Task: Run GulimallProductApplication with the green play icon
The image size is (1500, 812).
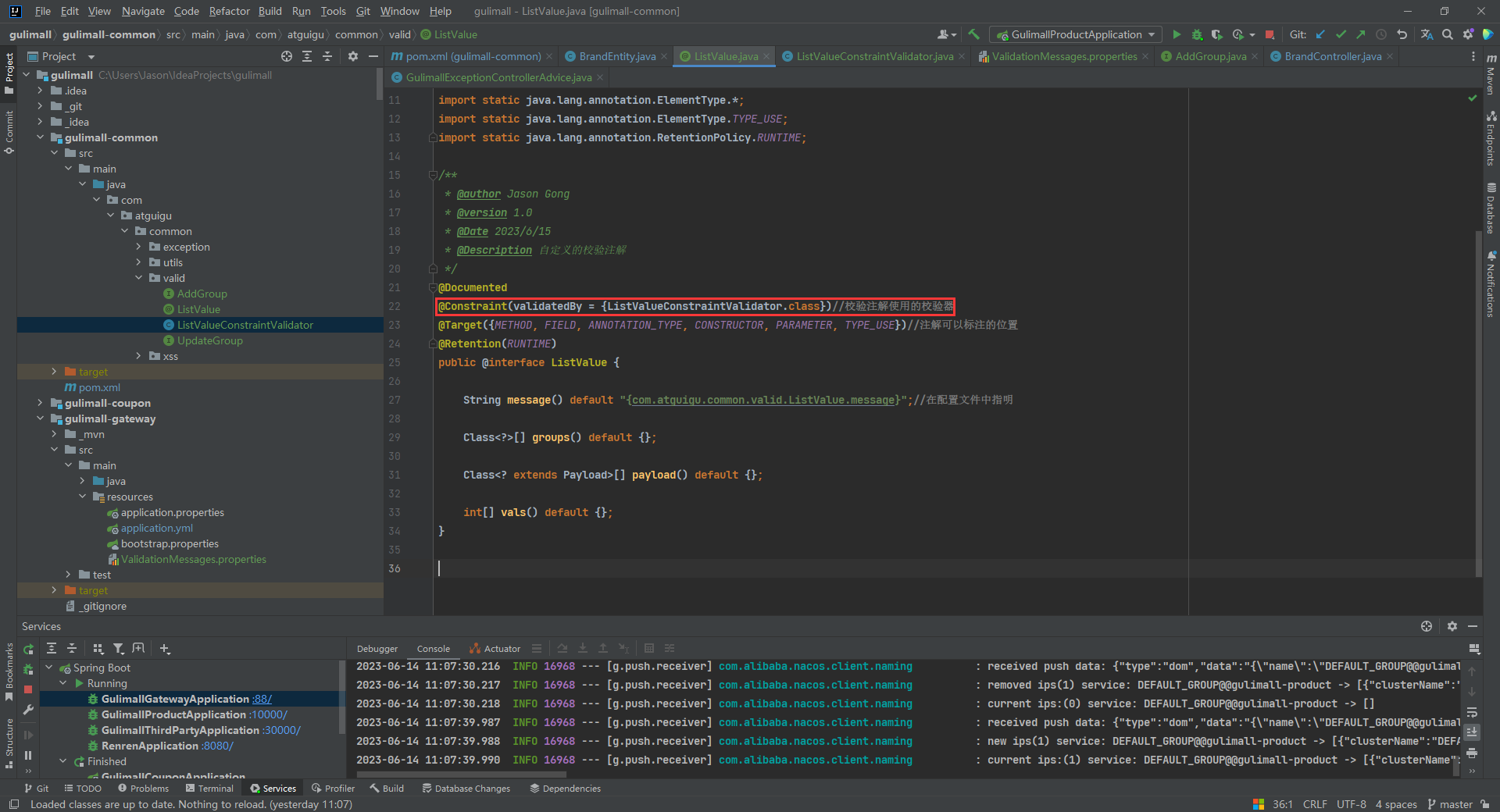Action: (1177, 34)
